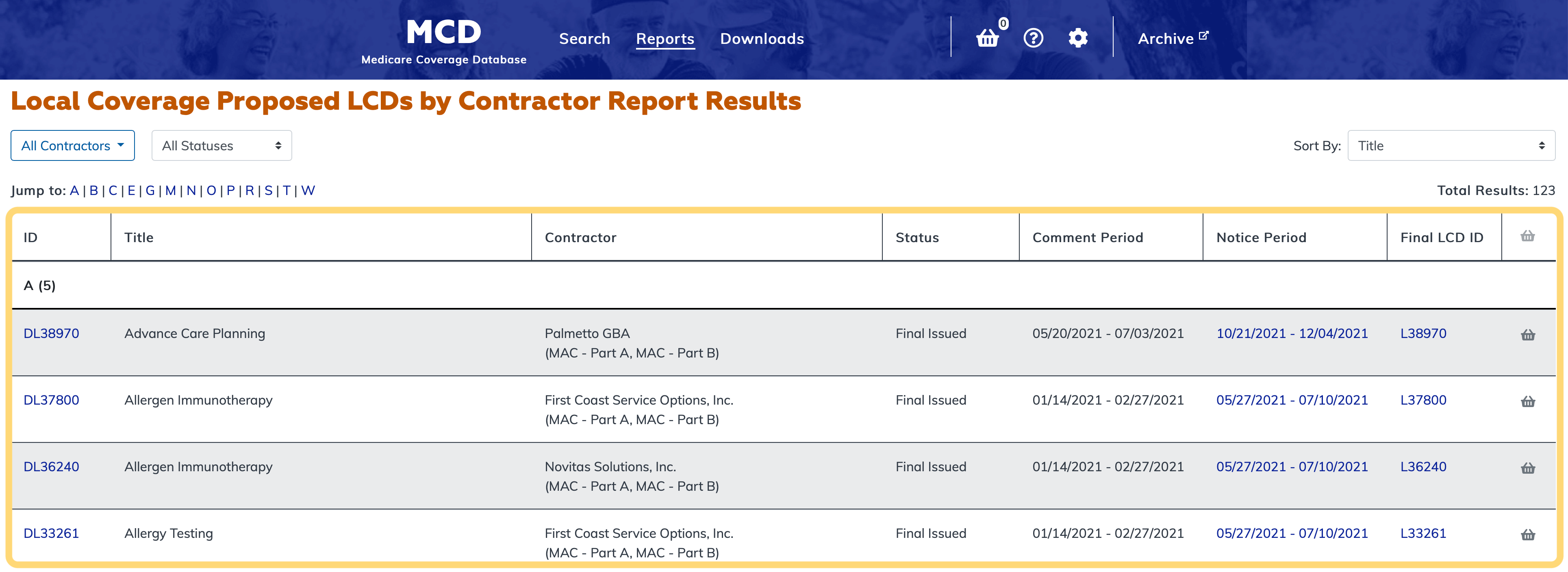The image size is (1568, 572).
Task: Open the All Statuses filter
Action: (222, 145)
